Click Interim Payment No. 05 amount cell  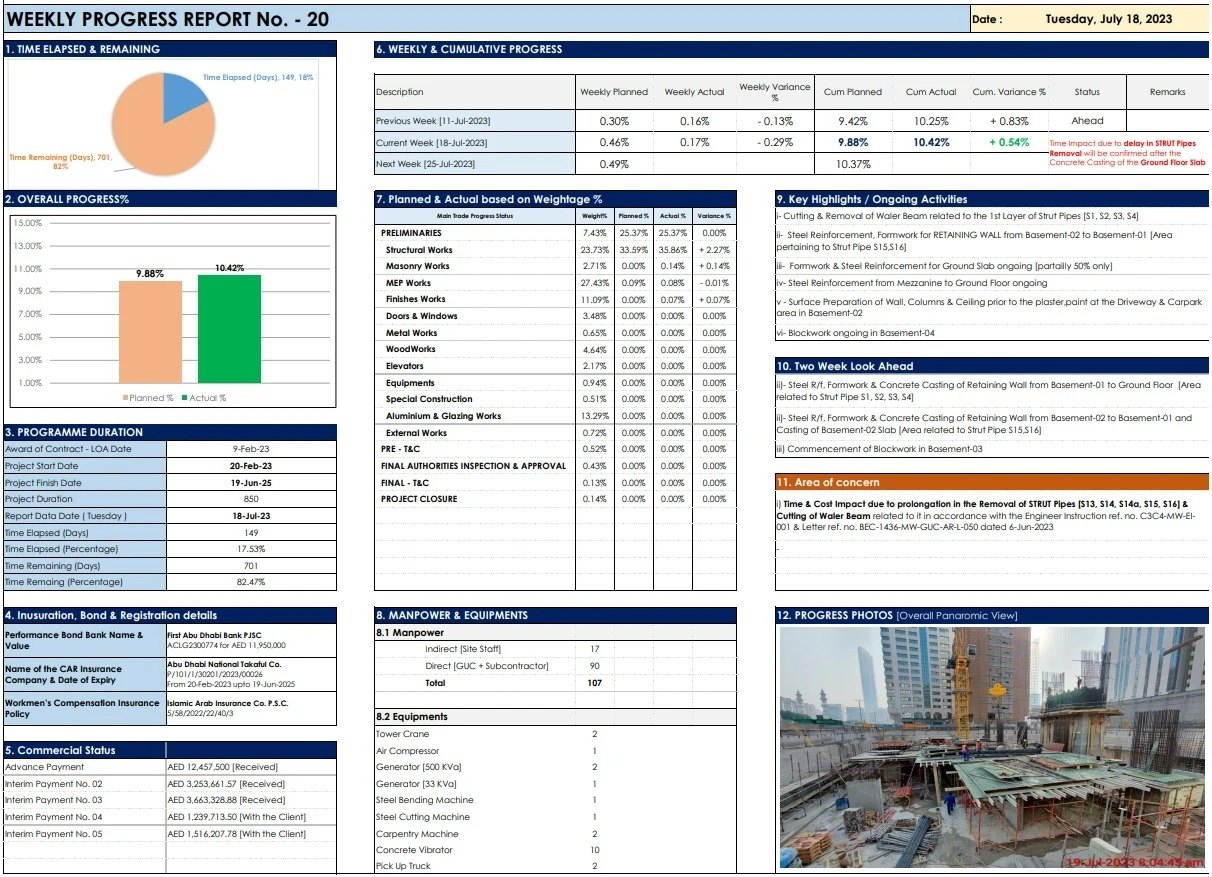click(x=251, y=834)
